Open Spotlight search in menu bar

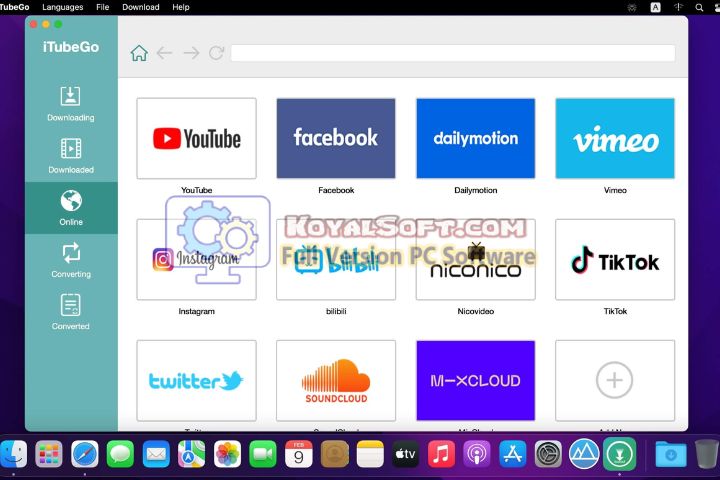(x=699, y=7)
